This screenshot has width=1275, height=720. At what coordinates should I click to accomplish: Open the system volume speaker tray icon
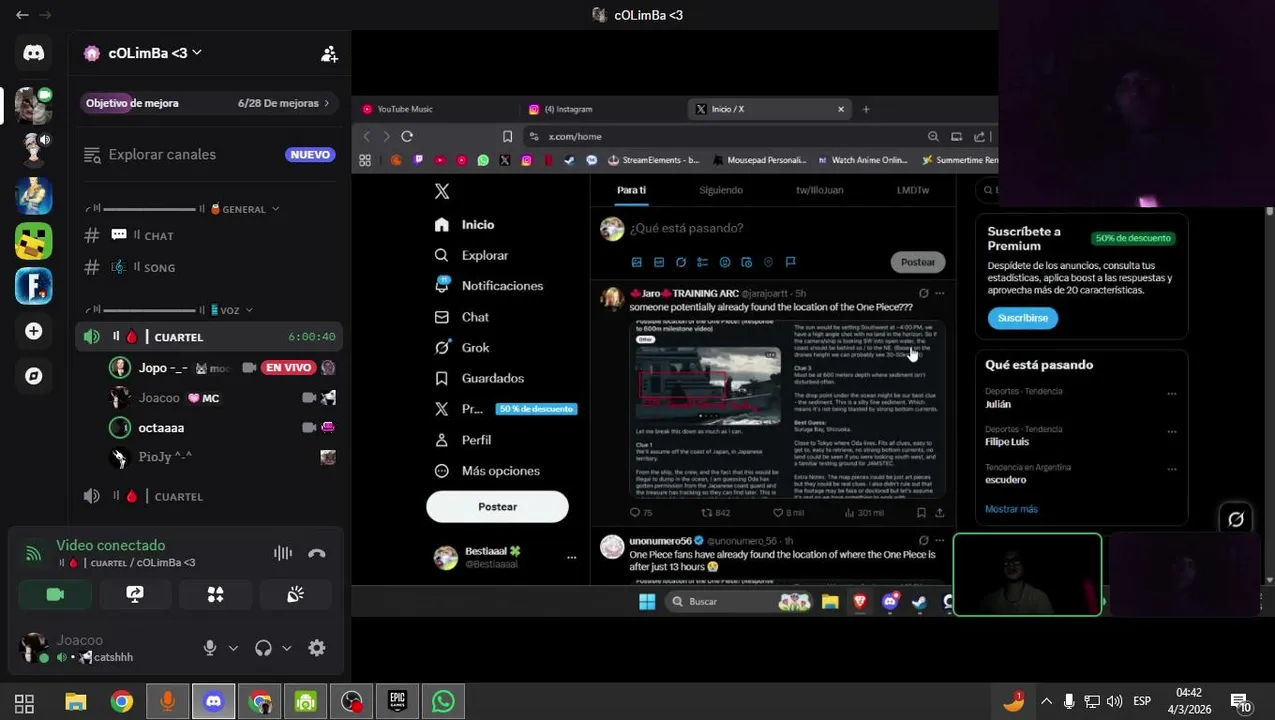(1114, 702)
